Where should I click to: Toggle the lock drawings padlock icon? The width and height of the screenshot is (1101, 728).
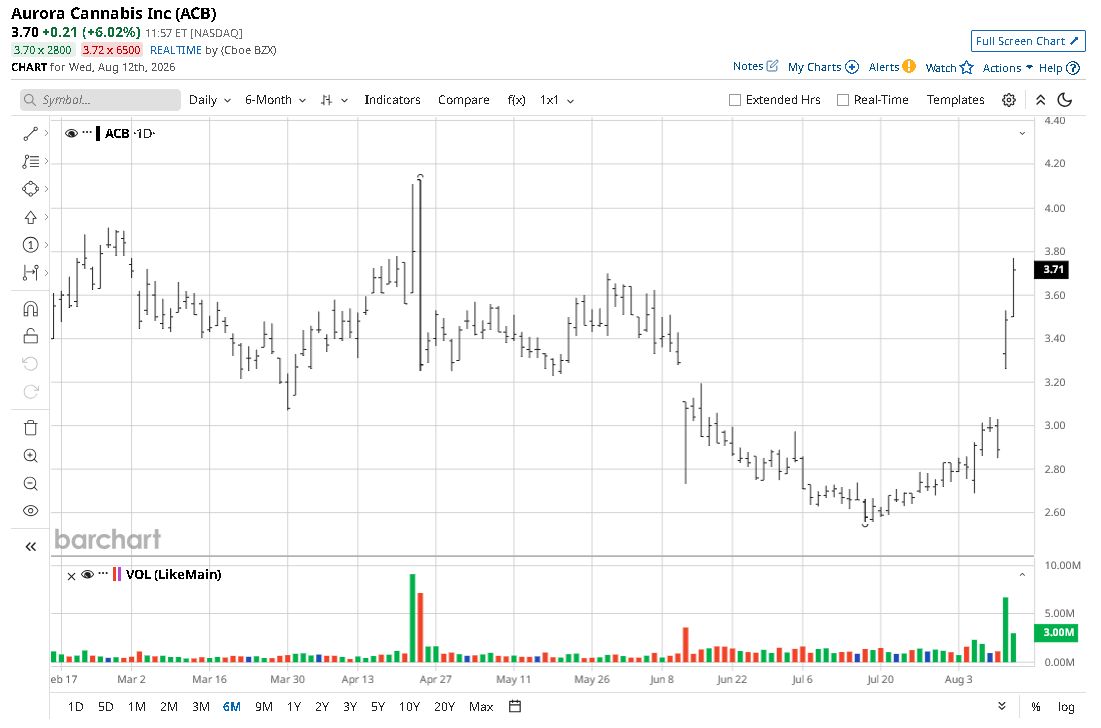[x=30, y=336]
